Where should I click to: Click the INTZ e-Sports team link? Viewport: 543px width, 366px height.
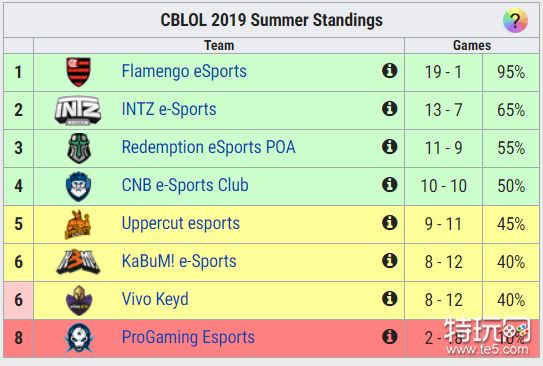pyautogui.click(x=169, y=109)
